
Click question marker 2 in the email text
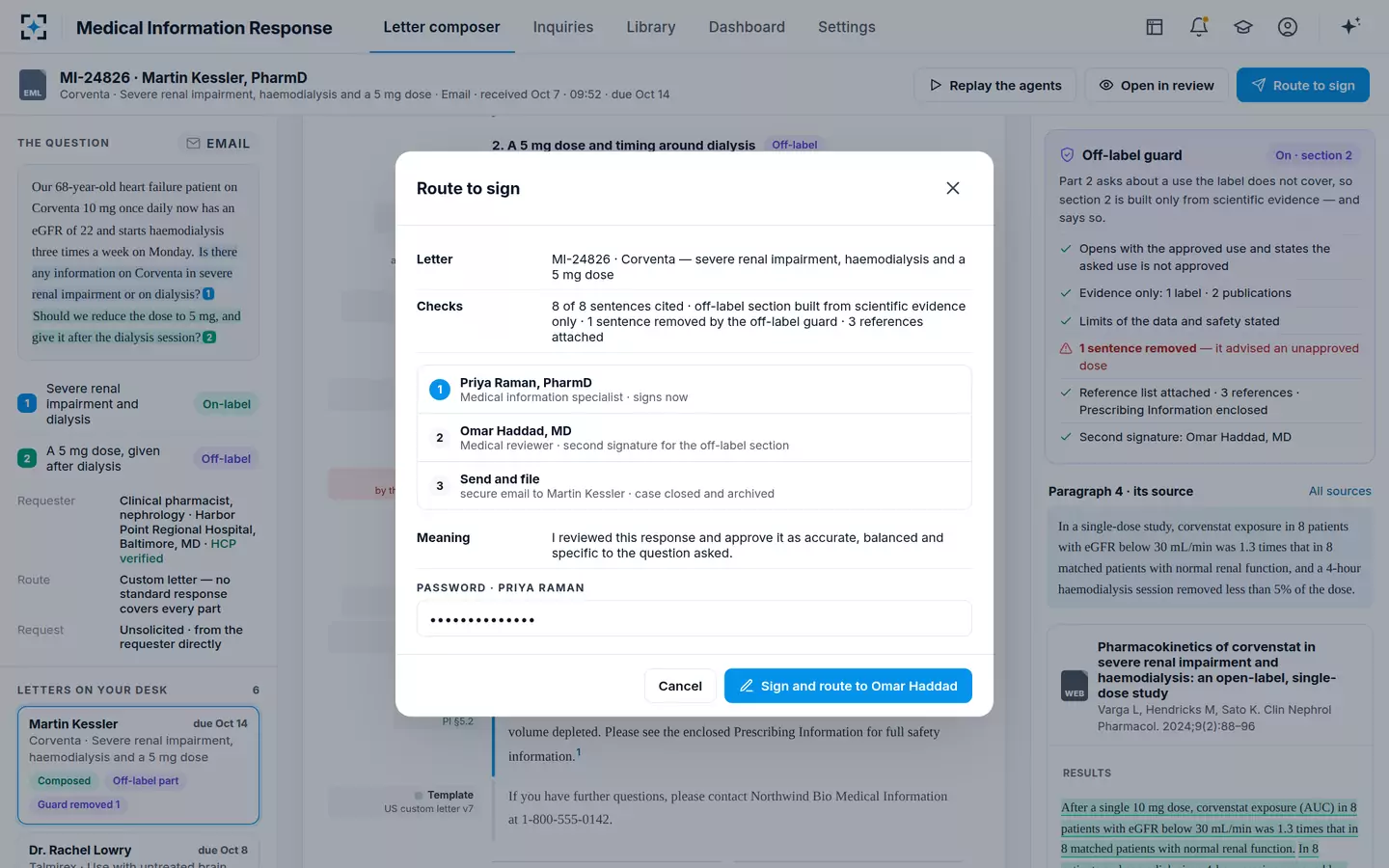(x=209, y=338)
